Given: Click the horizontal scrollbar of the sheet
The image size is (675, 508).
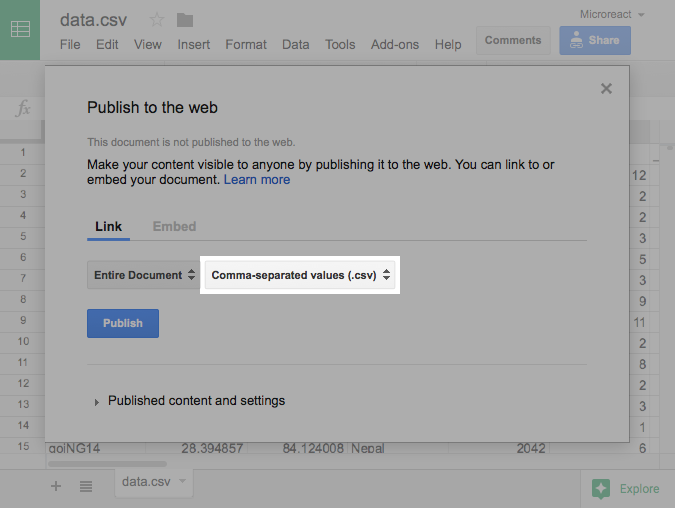Looking at the screenshot, I should point(107,464).
